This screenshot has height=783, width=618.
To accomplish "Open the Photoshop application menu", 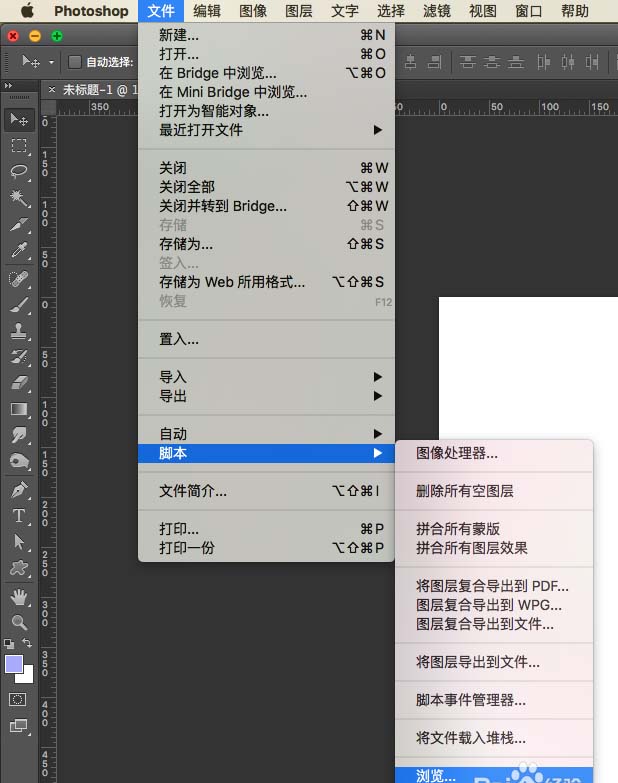I will point(91,11).
